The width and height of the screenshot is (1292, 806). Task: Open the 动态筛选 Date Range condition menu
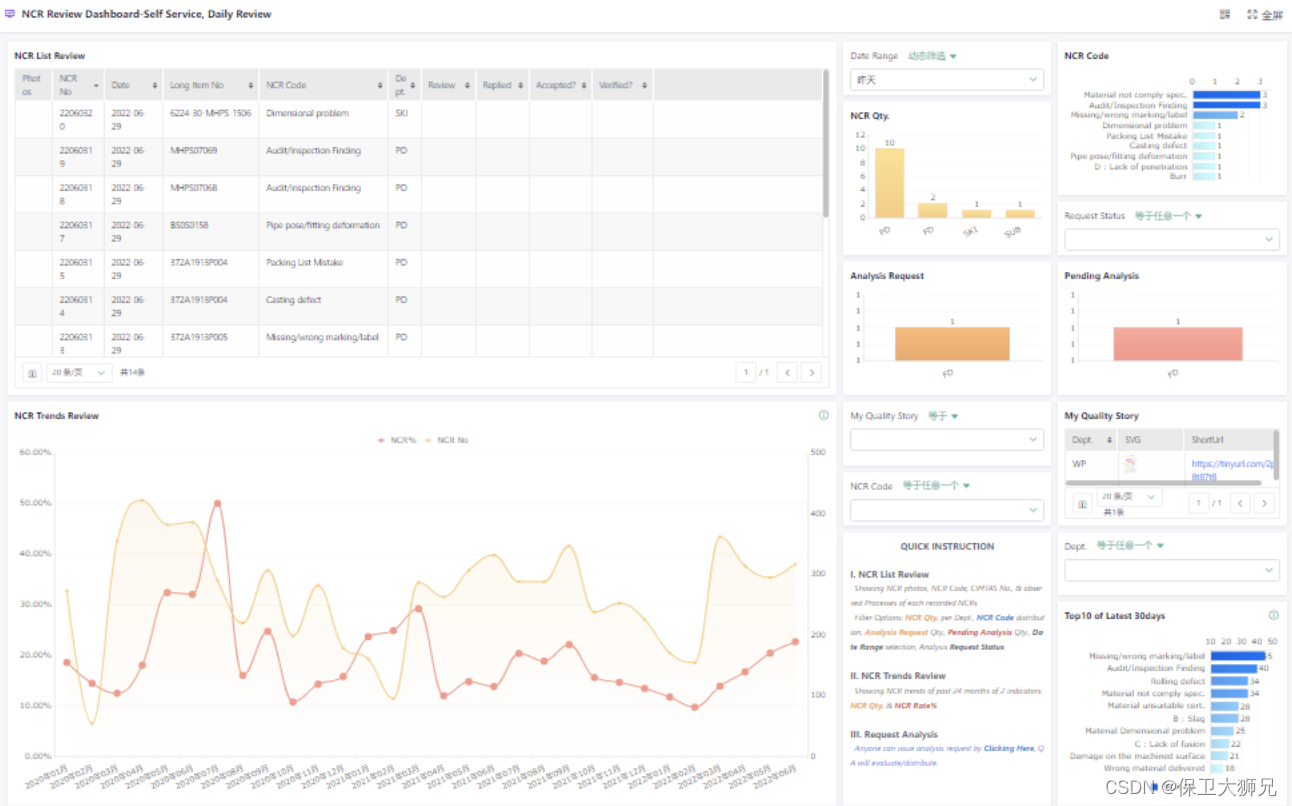tap(932, 56)
